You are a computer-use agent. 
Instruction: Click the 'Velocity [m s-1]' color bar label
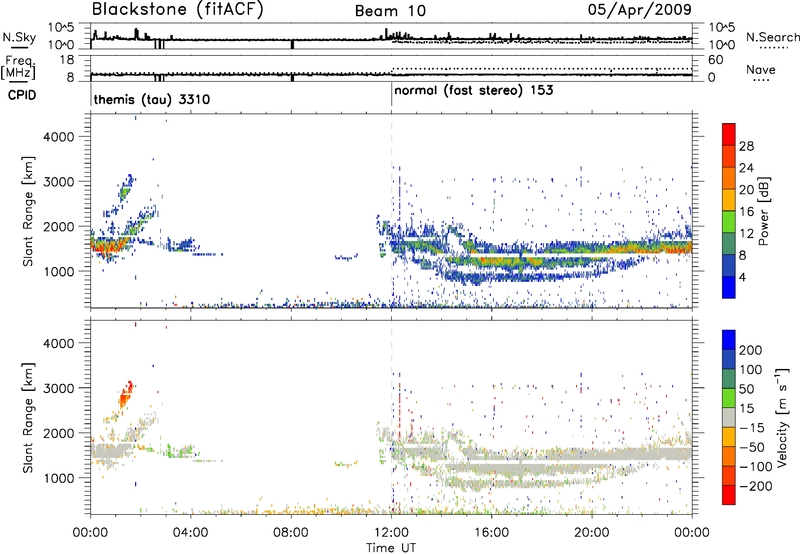[782, 417]
